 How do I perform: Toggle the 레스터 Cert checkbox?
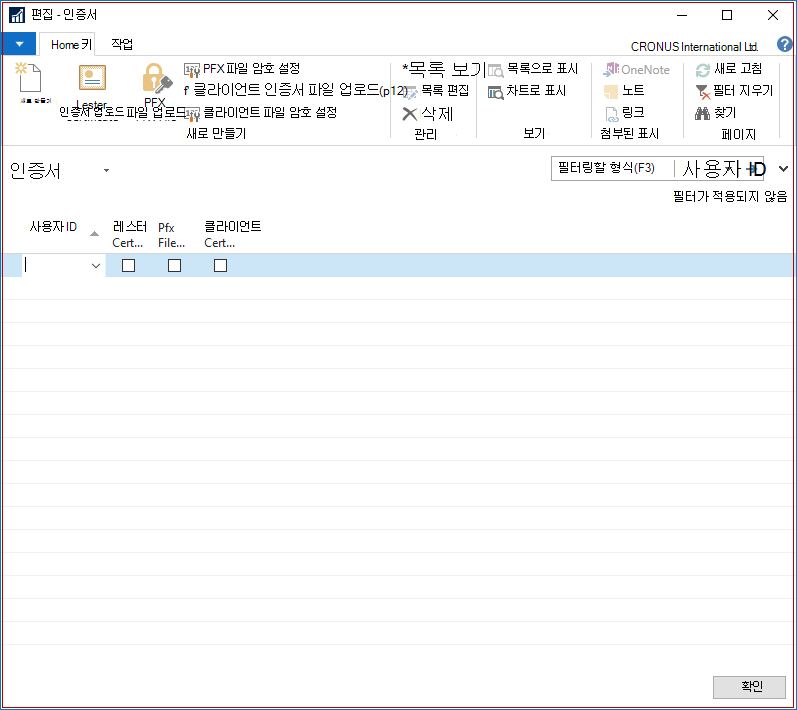pos(129,265)
